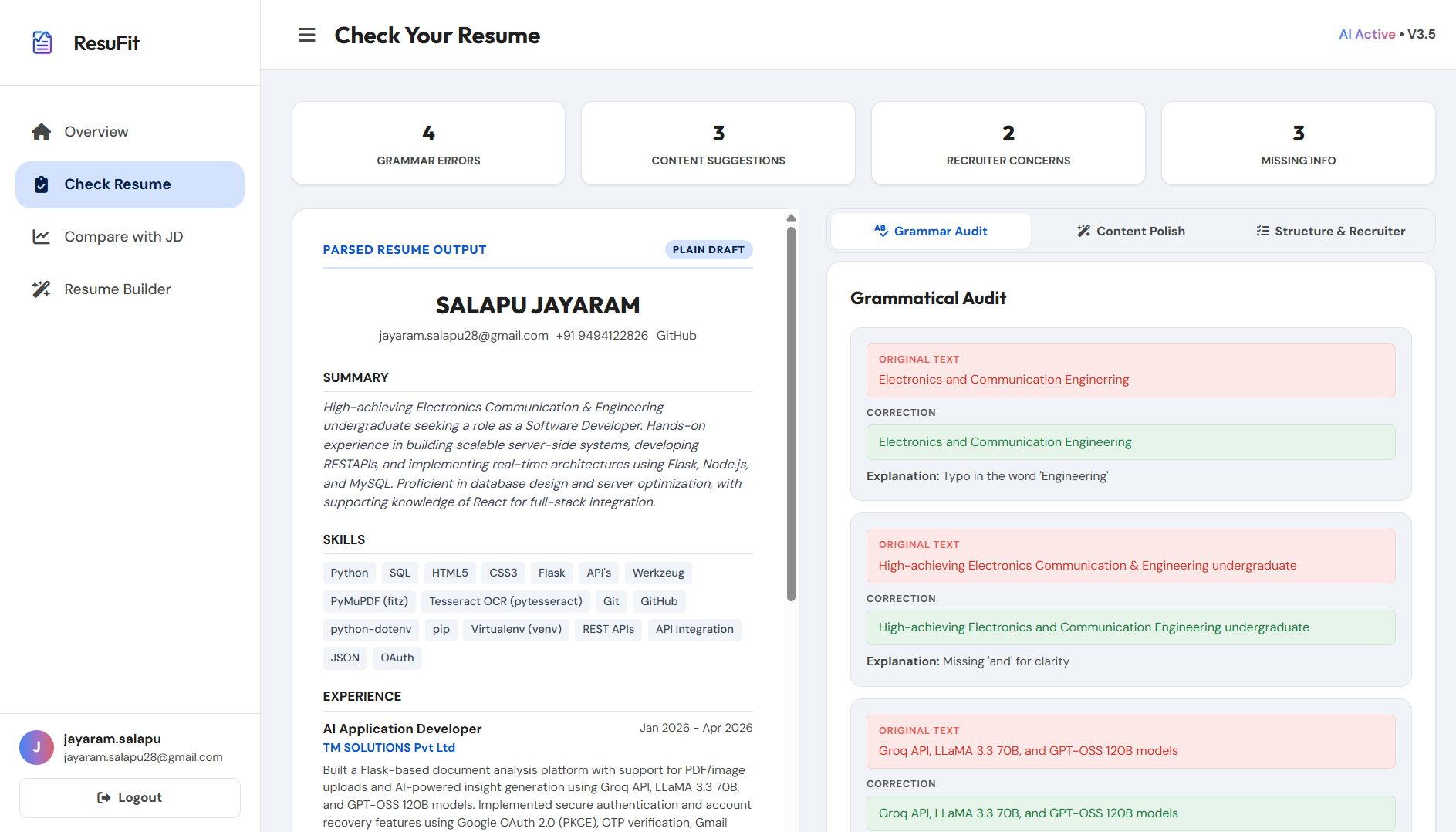Click the AI Application Developer job title

coord(402,729)
